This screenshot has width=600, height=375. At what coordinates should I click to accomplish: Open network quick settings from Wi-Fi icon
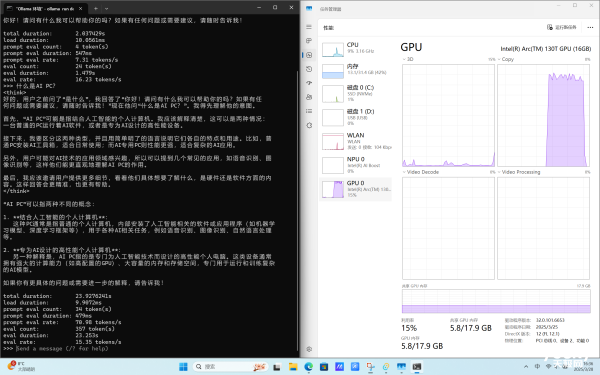point(548,367)
